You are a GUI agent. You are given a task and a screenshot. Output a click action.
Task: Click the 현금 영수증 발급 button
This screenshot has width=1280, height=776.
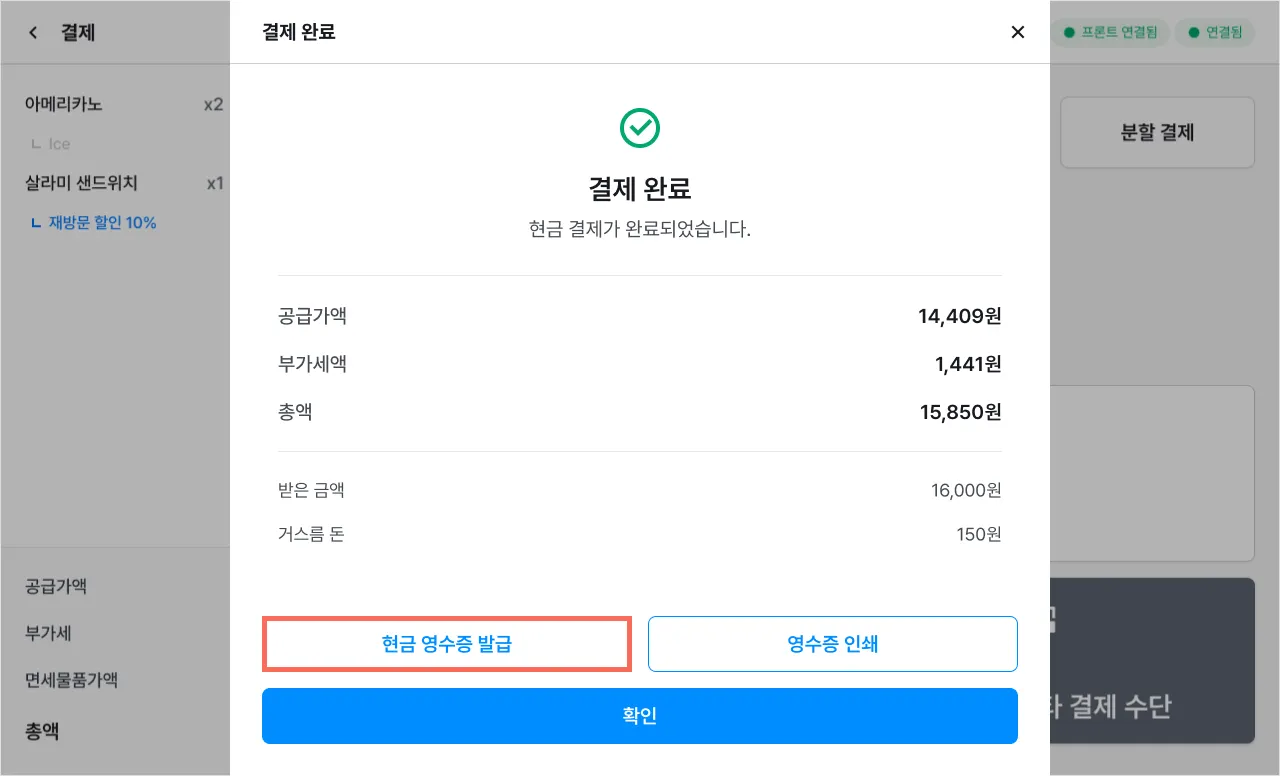(x=446, y=644)
